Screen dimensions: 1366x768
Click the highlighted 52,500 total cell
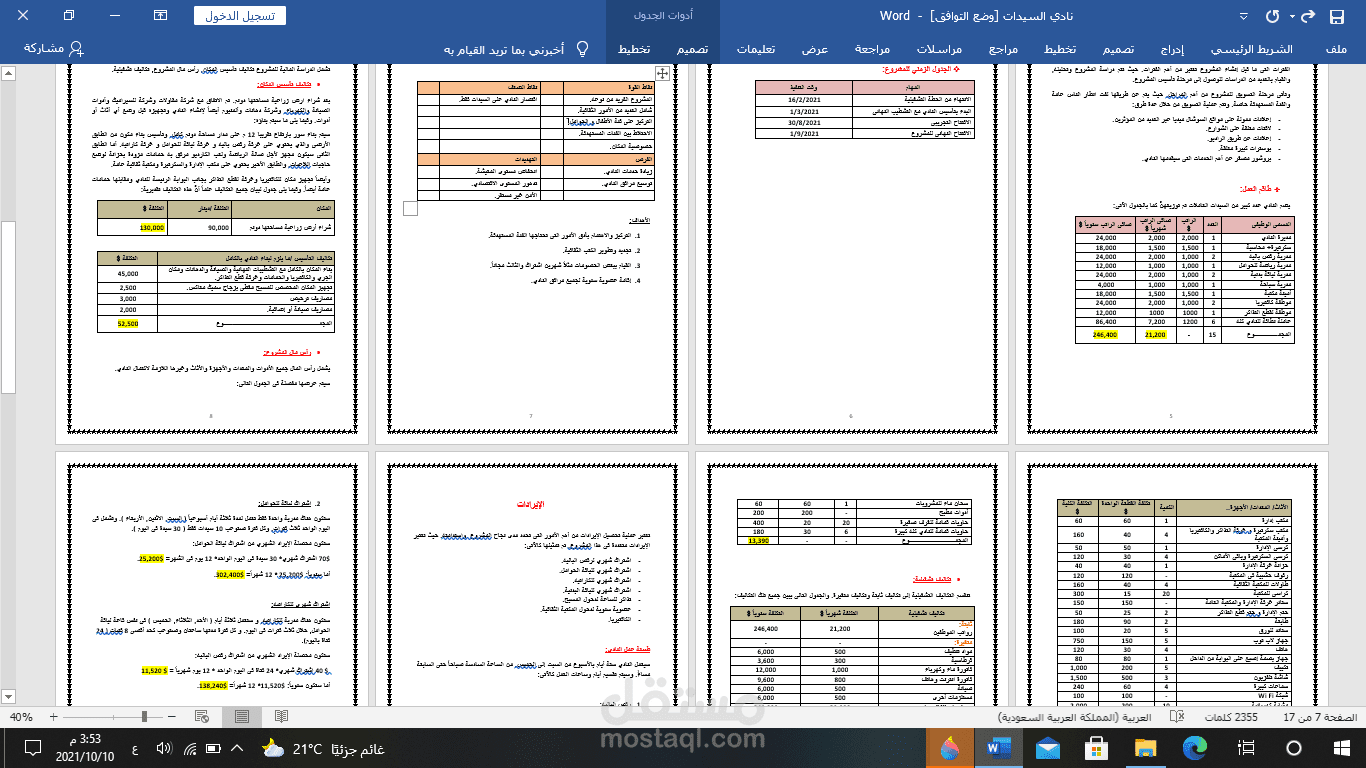tap(128, 324)
